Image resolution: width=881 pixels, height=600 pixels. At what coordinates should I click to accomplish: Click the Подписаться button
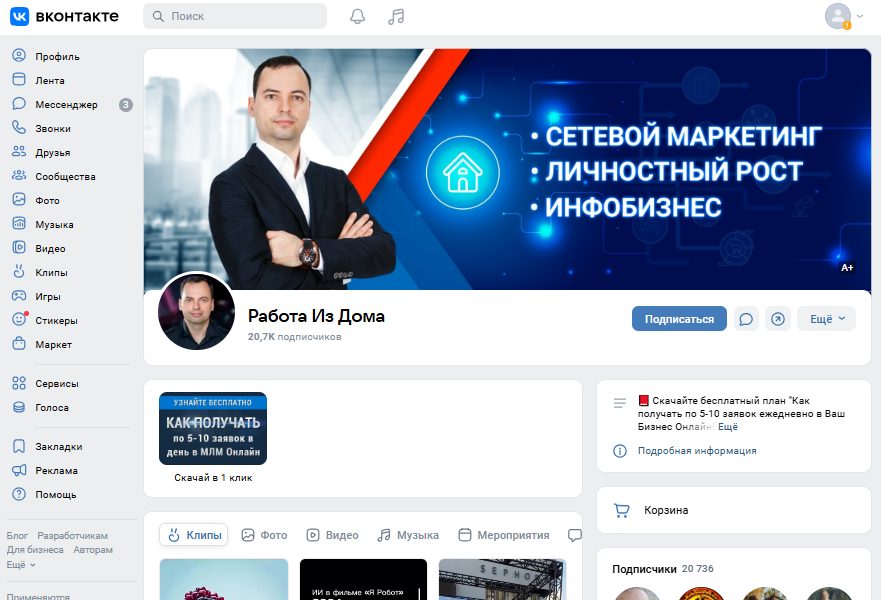coord(679,319)
